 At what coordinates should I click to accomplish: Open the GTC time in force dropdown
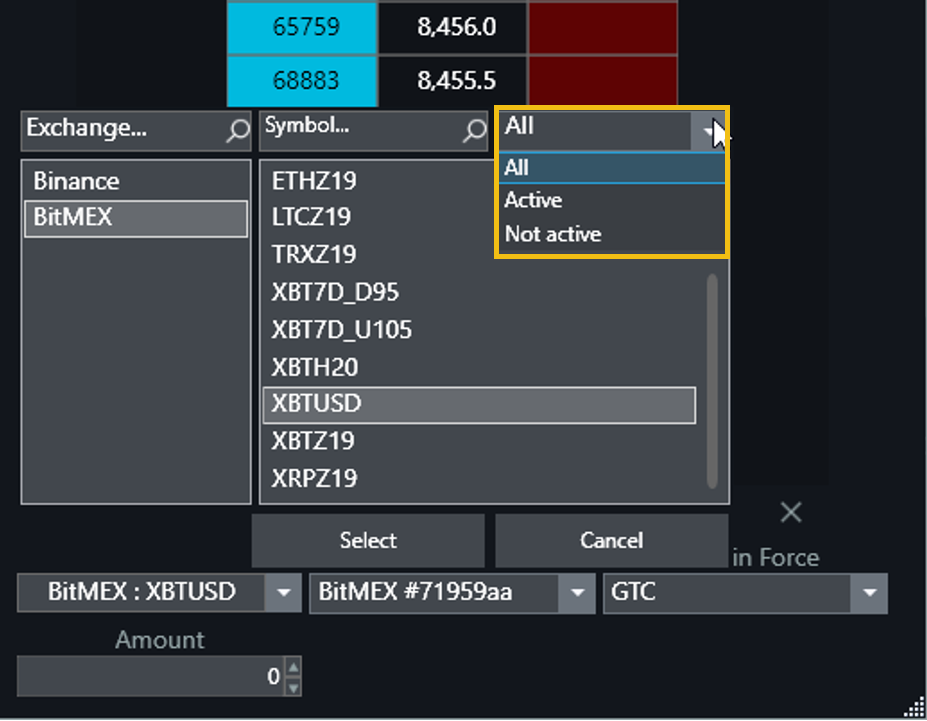click(x=745, y=592)
